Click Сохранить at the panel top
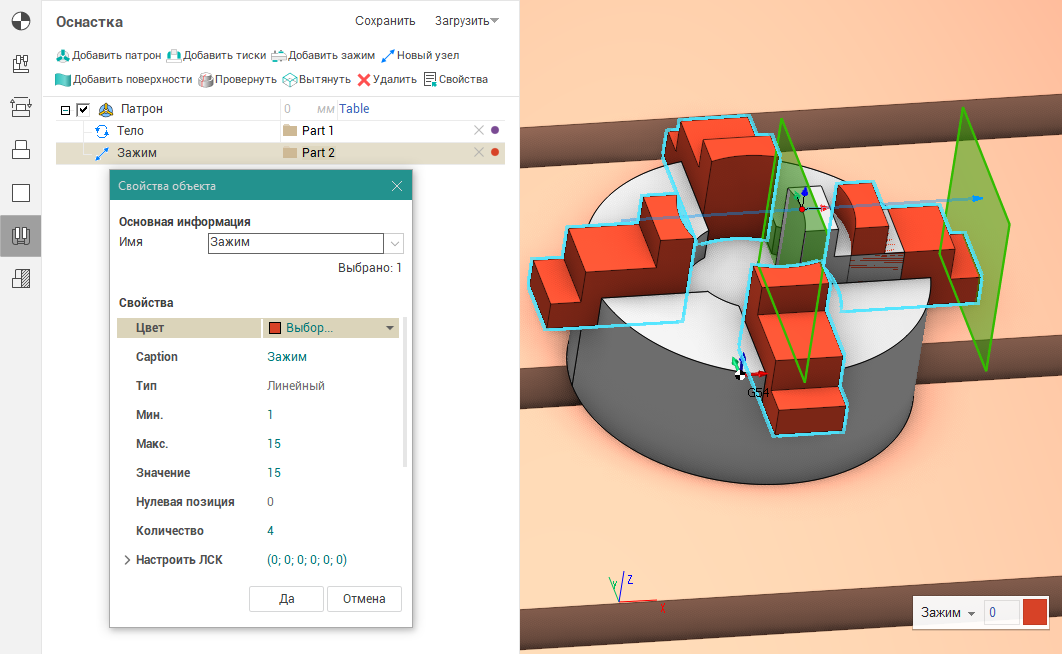The image size is (1062, 654). 385,21
